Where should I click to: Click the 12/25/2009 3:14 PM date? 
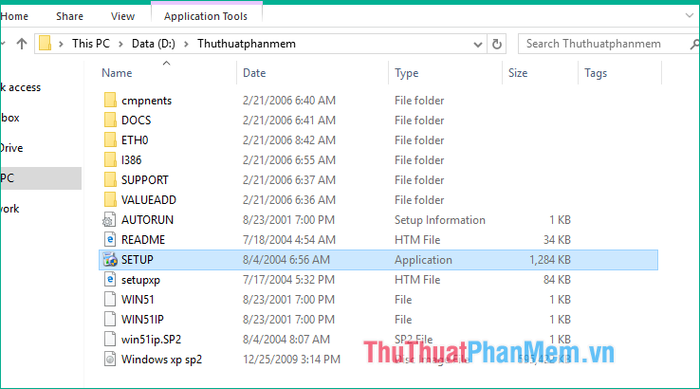[292, 360]
